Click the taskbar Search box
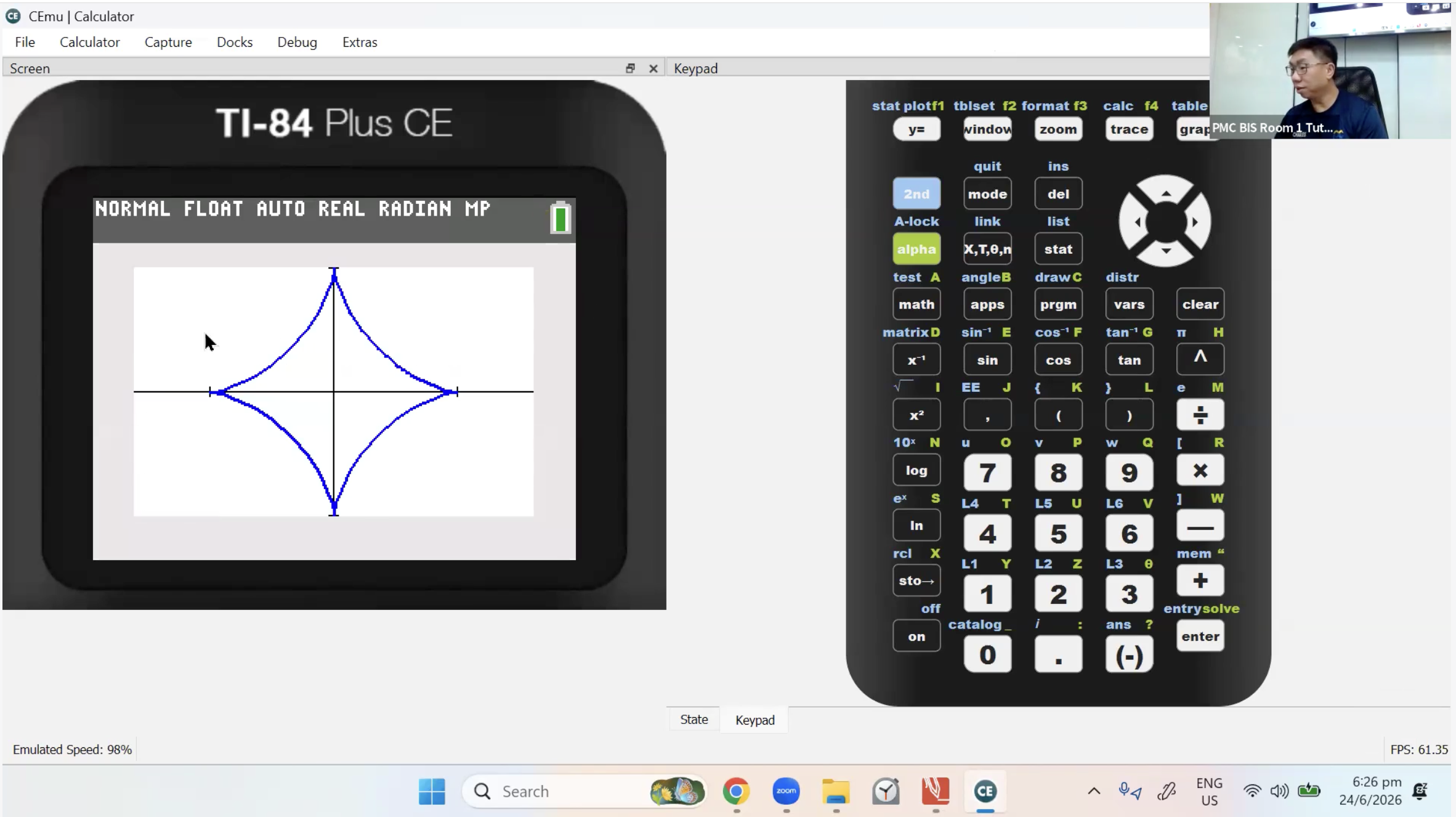Image resolution: width=1456 pixels, height=817 pixels. coord(584,791)
